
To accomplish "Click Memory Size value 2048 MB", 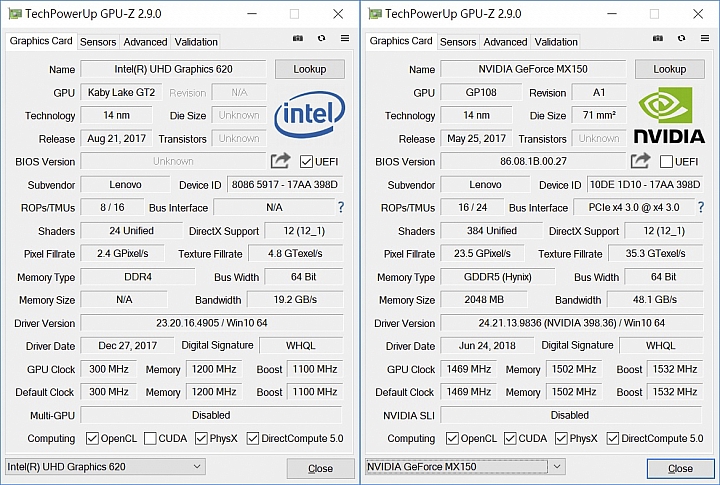I will (484, 299).
